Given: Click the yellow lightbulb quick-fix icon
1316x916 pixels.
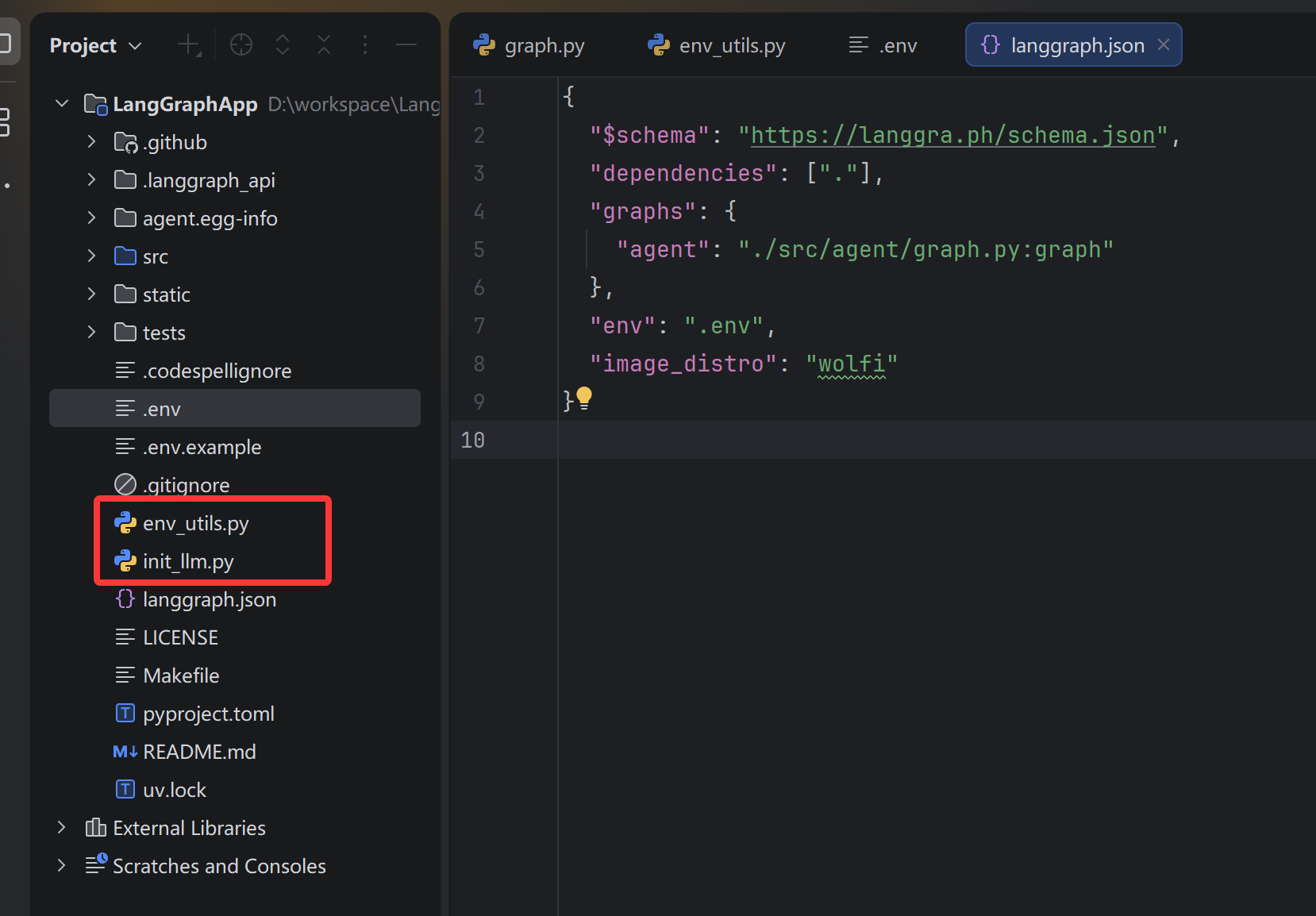Looking at the screenshot, I should [x=584, y=398].
